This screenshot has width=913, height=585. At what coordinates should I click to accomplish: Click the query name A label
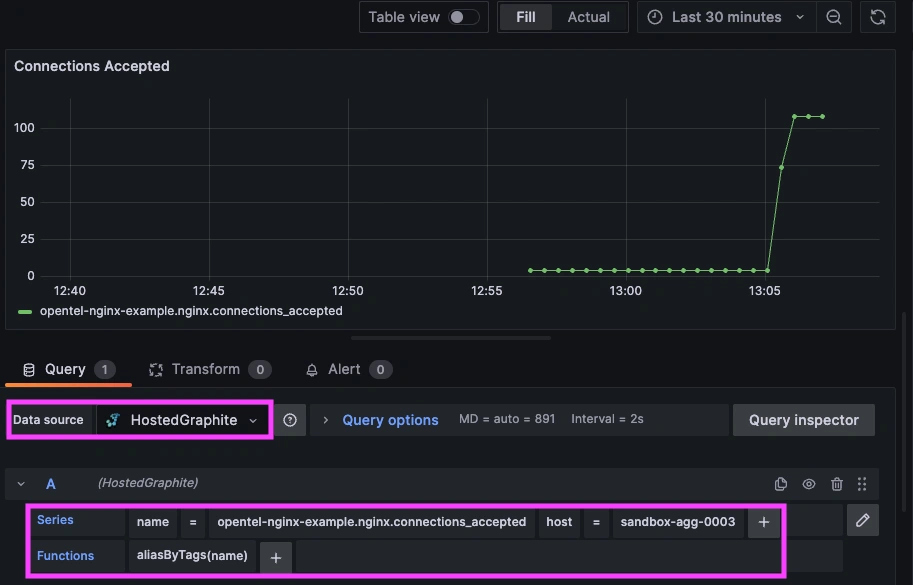tap(51, 484)
